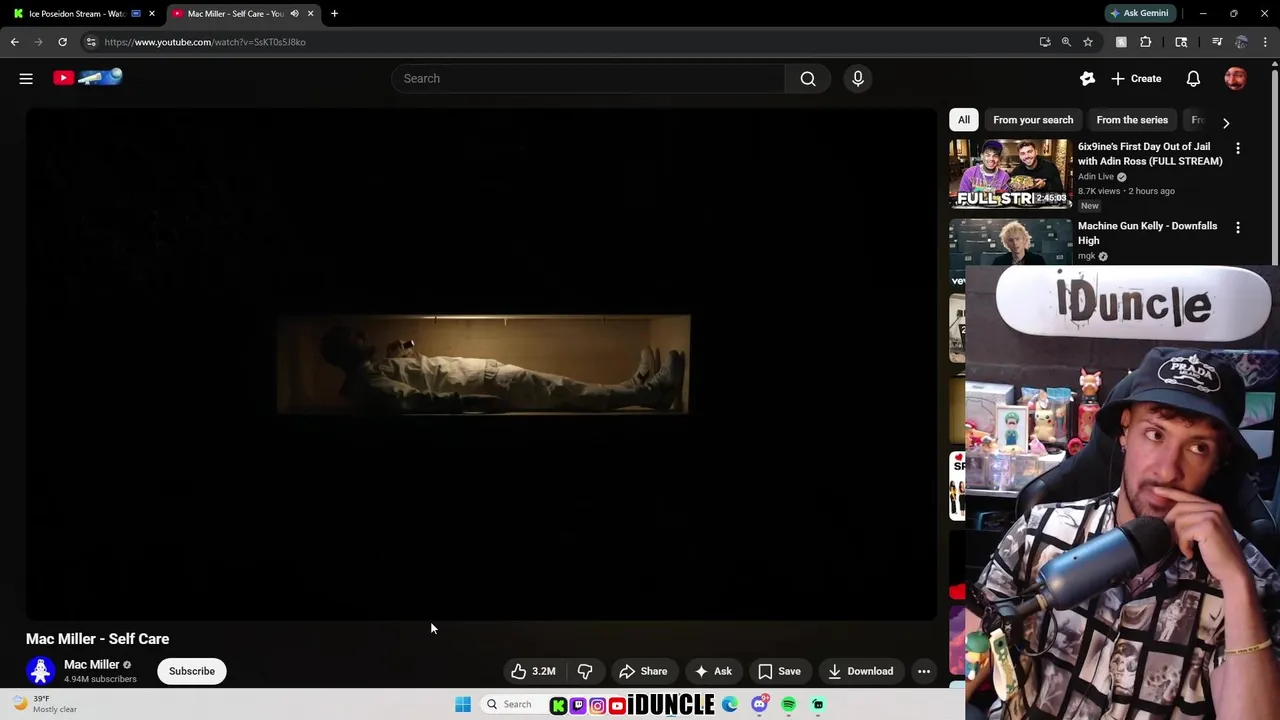The height and width of the screenshot is (720, 1280).
Task: Open the Chrome extensions puzzle icon
Action: (1146, 42)
